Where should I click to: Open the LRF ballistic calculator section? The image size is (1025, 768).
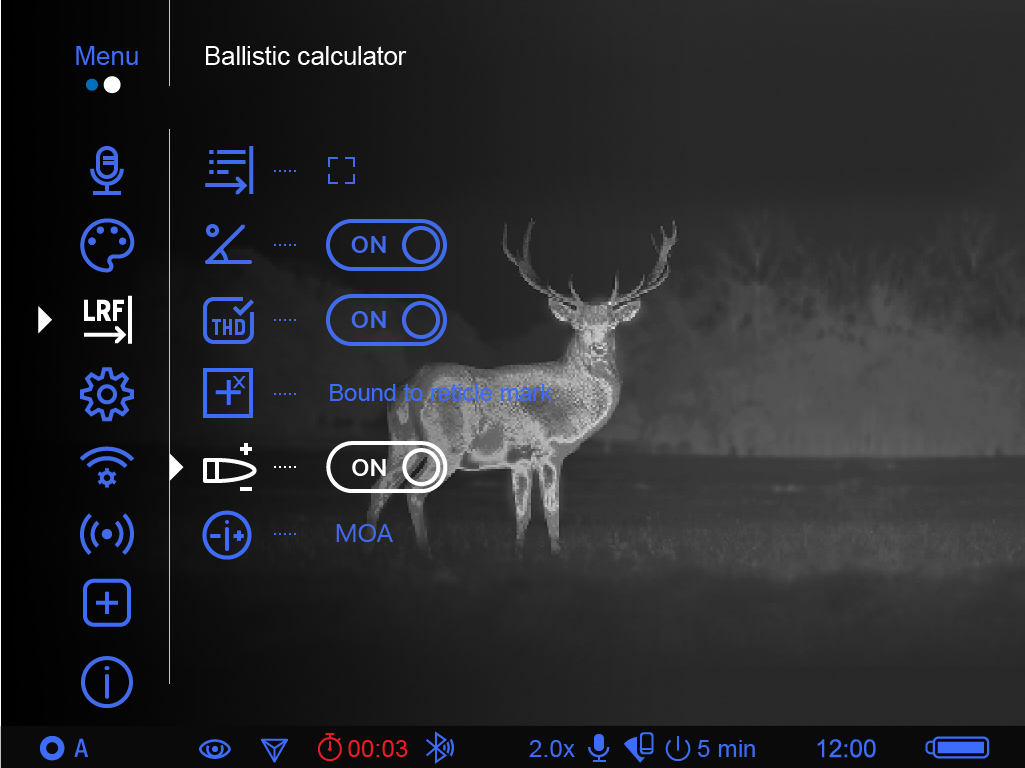(107, 320)
